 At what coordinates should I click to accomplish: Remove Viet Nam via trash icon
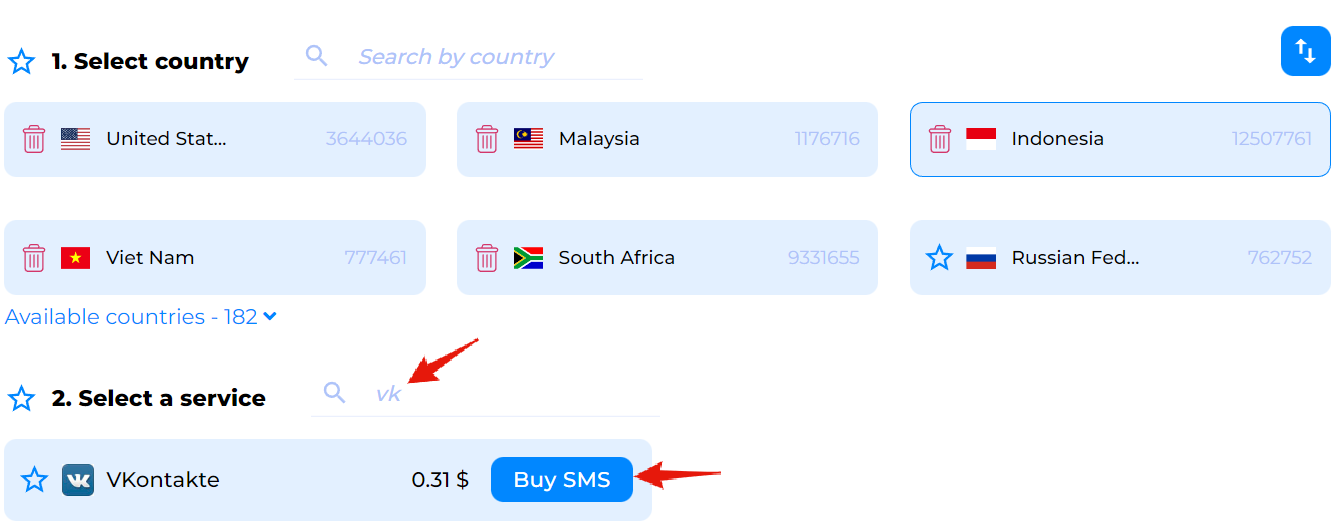[34, 258]
